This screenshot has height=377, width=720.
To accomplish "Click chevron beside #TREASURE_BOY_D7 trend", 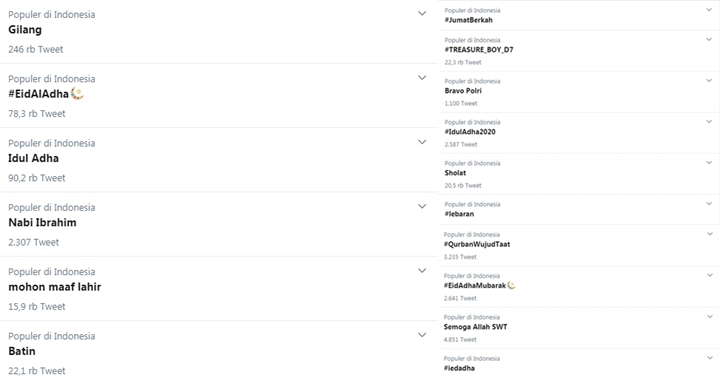I will tap(709, 39).
